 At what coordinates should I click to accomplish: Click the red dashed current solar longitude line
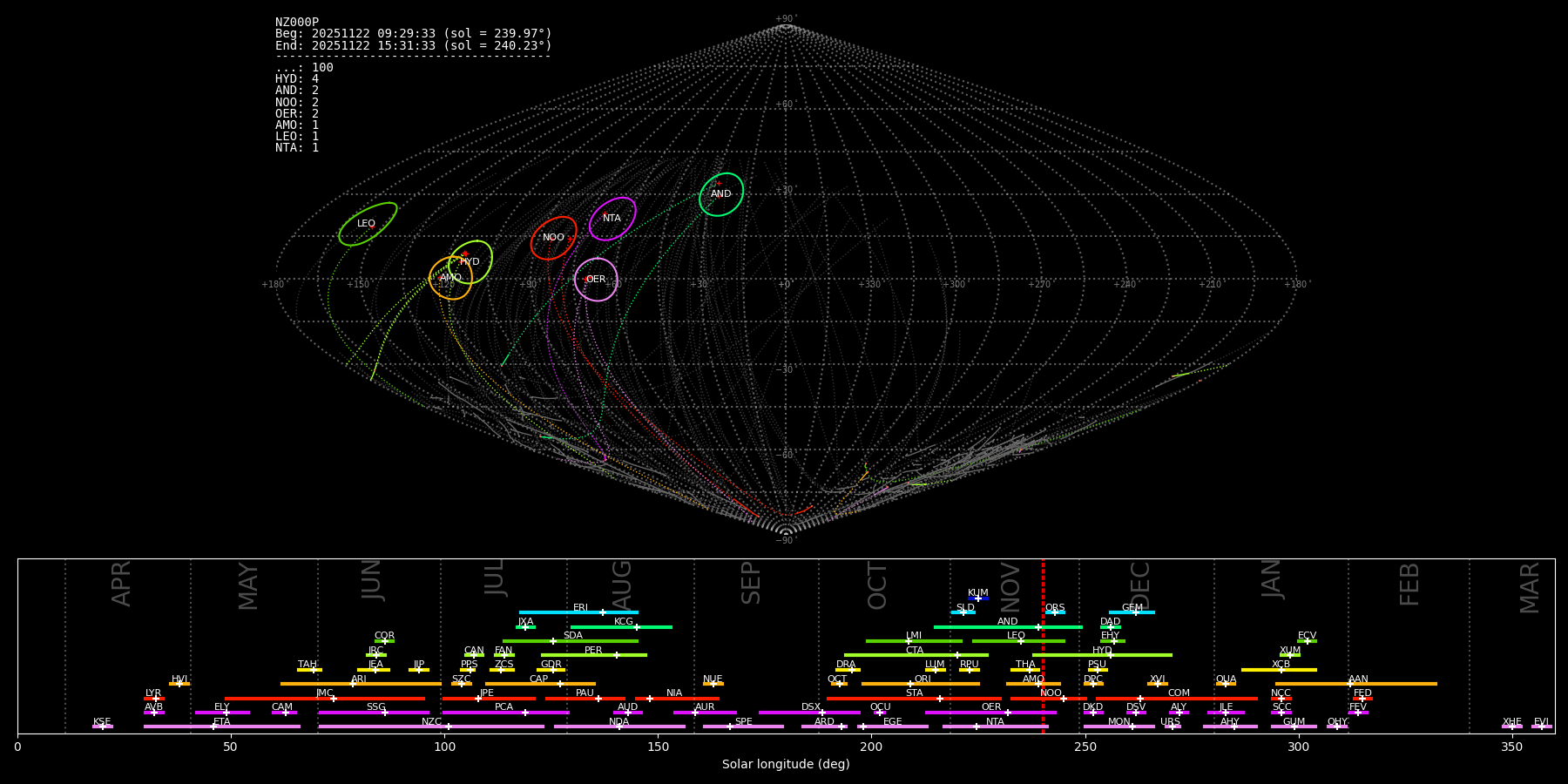pyautogui.click(x=1043, y=645)
